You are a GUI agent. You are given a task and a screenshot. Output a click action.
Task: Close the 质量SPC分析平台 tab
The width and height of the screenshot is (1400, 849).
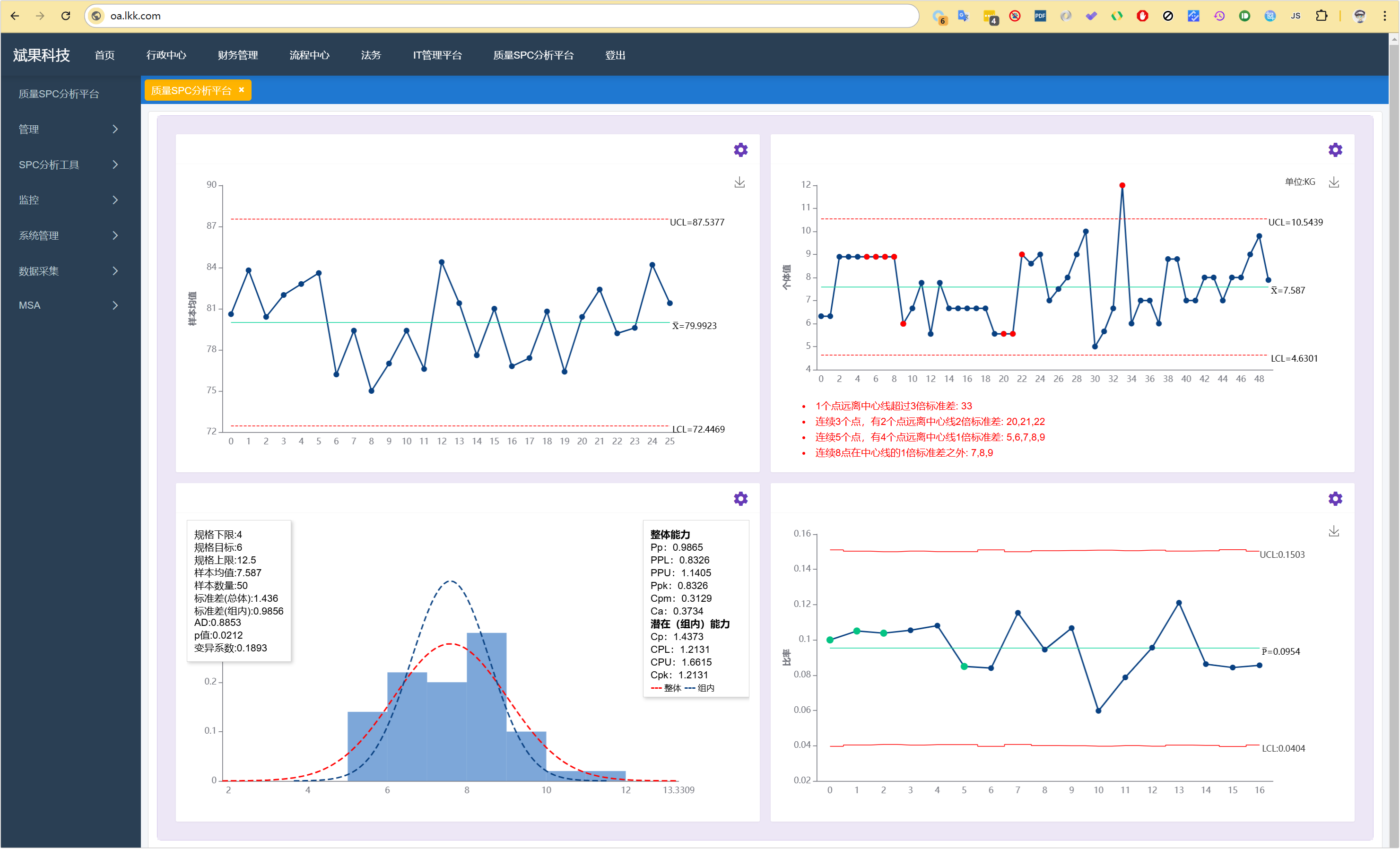tap(242, 90)
